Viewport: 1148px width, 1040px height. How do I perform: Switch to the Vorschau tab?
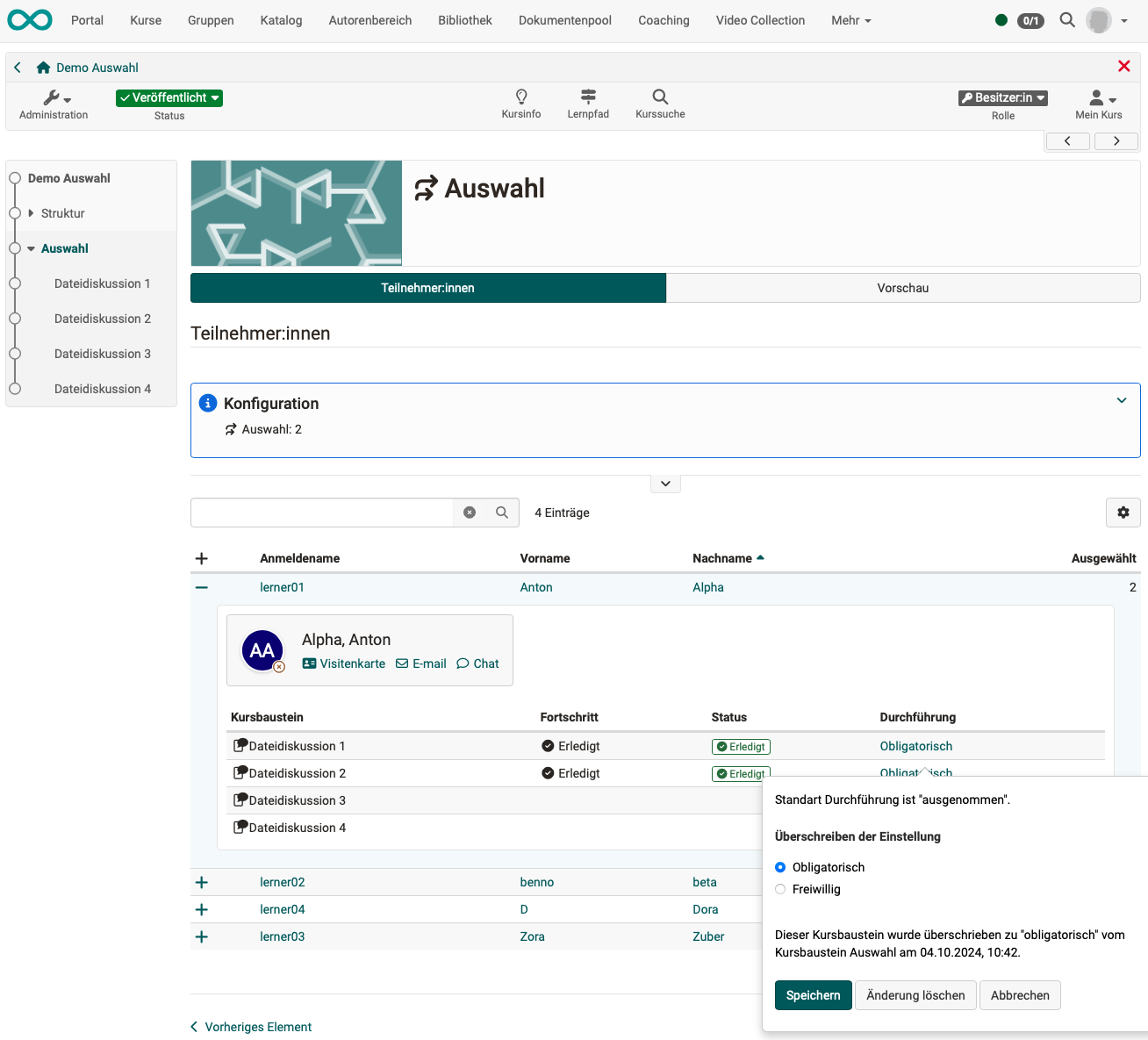click(902, 288)
